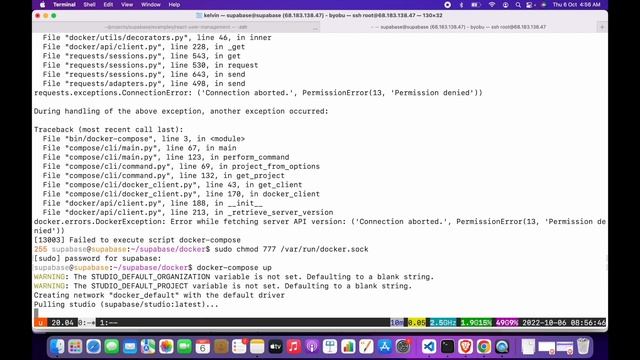Viewport: 640px width, 360px height.
Task: Open the document stack in the Dock
Action: 528,347
